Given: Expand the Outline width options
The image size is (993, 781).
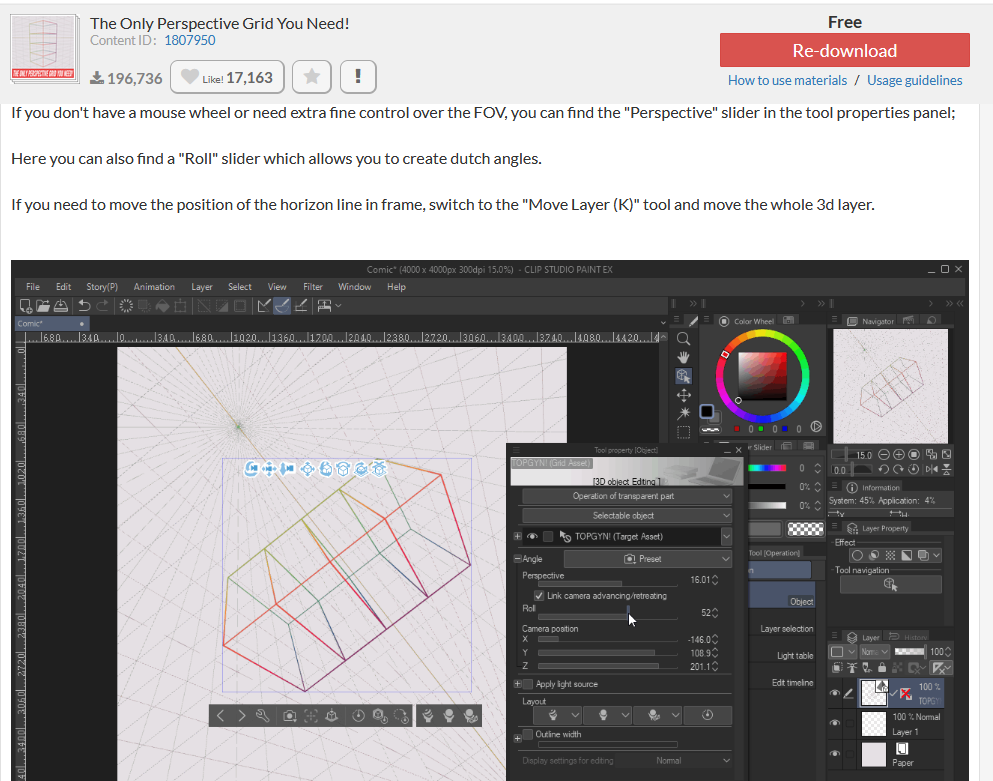Looking at the screenshot, I should pyautogui.click(x=517, y=737).
